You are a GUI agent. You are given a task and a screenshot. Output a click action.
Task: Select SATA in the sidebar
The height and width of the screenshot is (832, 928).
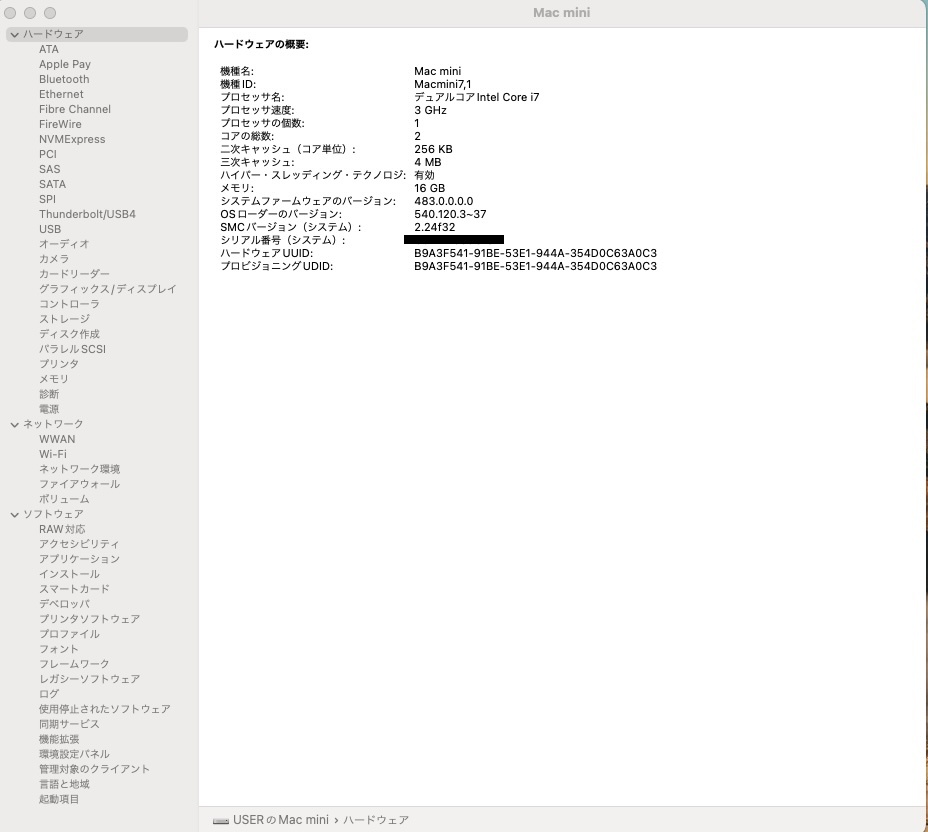pos(52,184)
